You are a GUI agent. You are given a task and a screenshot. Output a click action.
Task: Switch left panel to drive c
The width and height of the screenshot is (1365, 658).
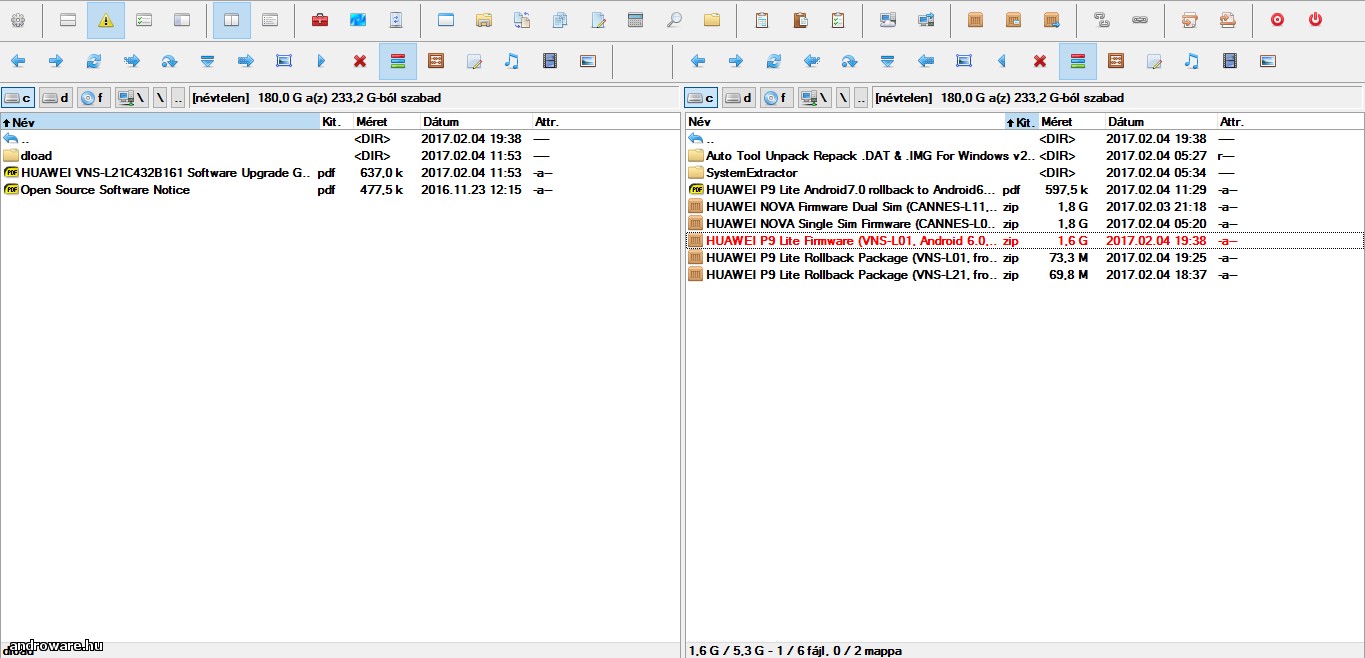point(18,98)
